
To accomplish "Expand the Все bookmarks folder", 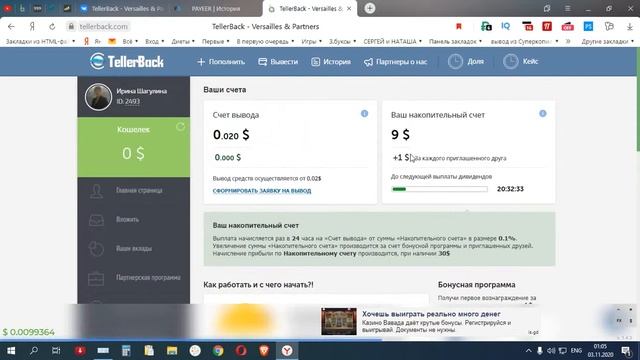I will tap(130, 41).
